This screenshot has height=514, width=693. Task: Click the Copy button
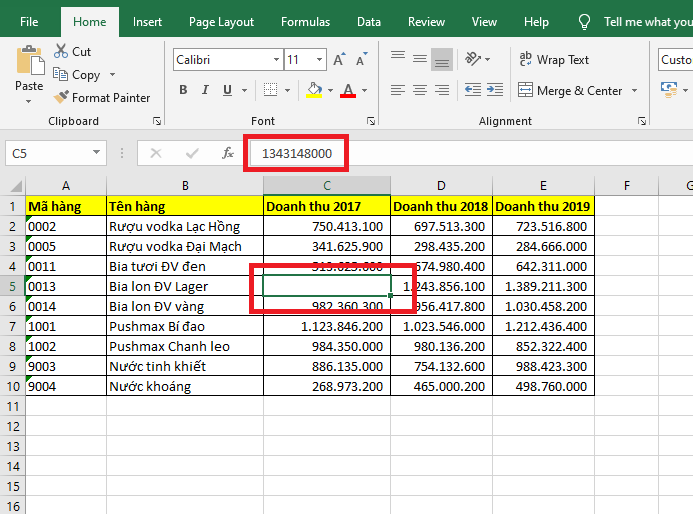[x=85, y=75]
